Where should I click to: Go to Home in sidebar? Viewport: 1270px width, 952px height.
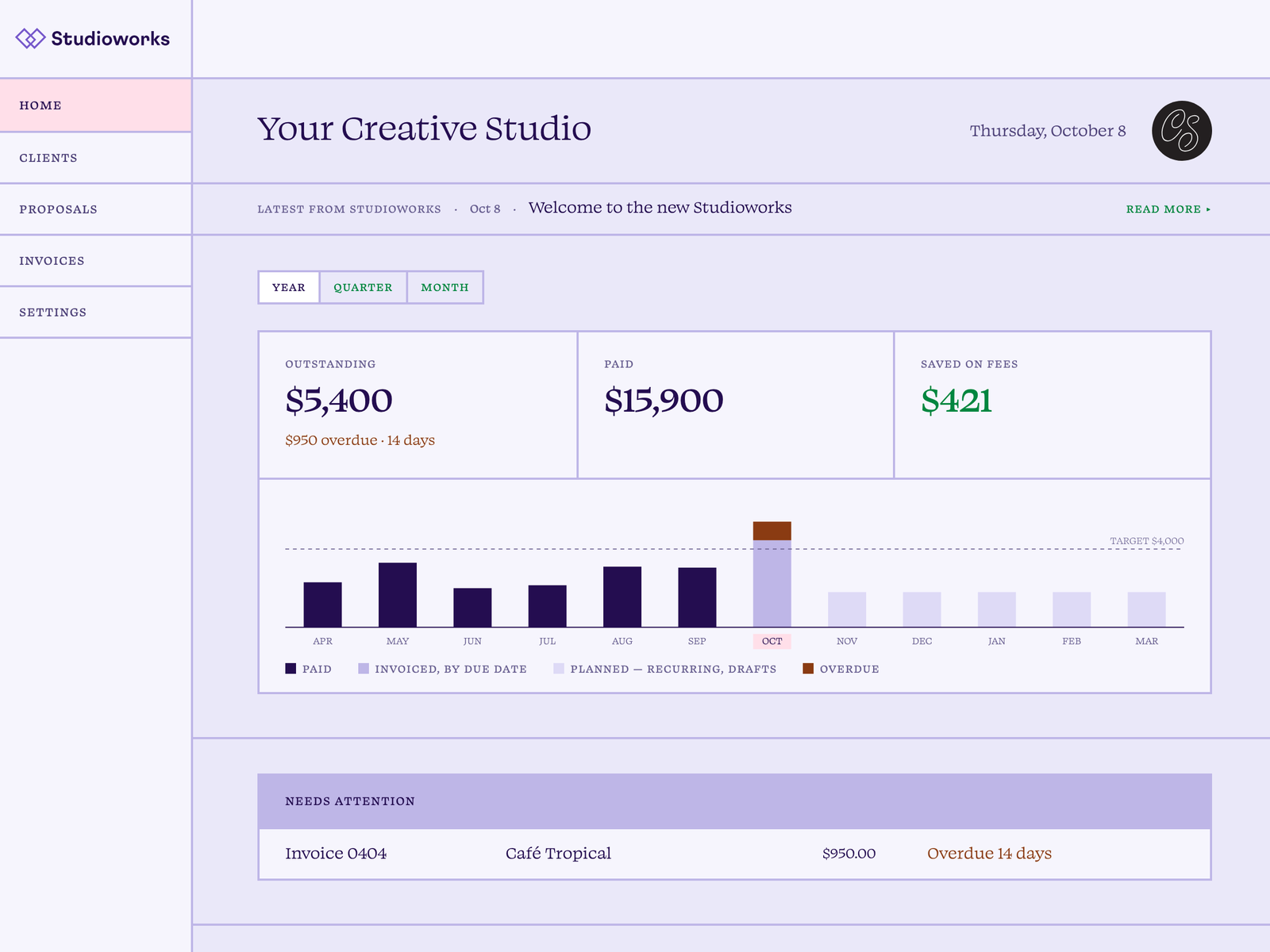[95, 106]
